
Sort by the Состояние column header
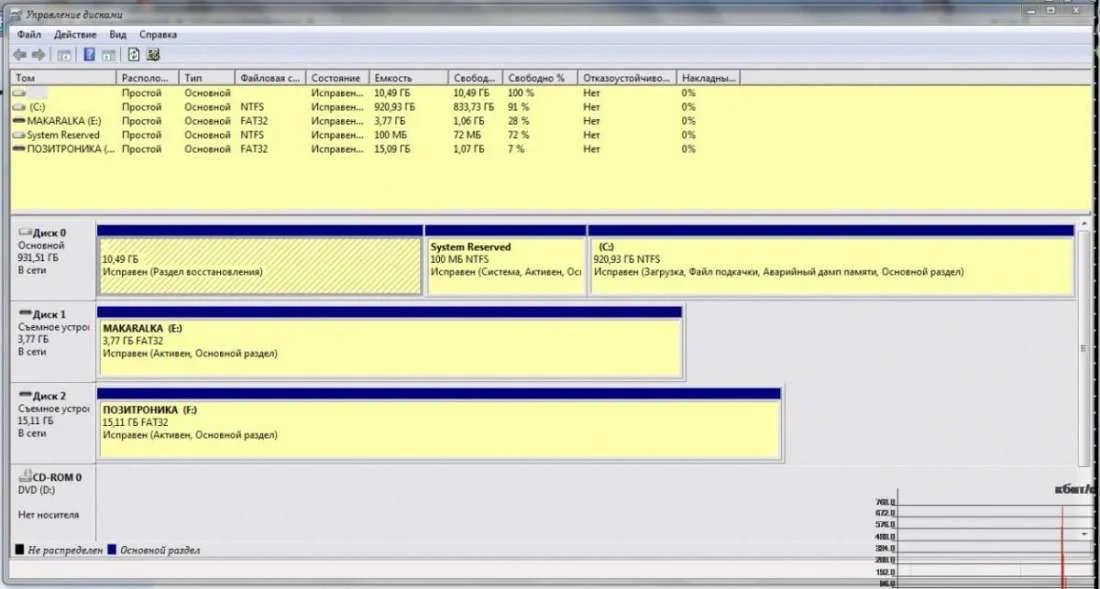(337, 78)
